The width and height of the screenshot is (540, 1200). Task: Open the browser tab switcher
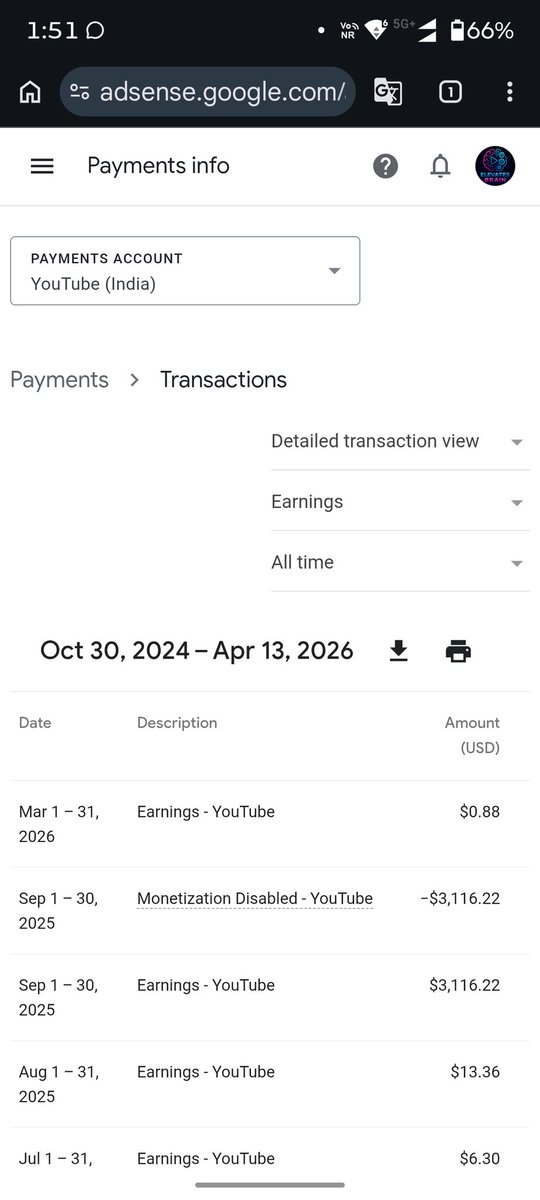[450, 92]
